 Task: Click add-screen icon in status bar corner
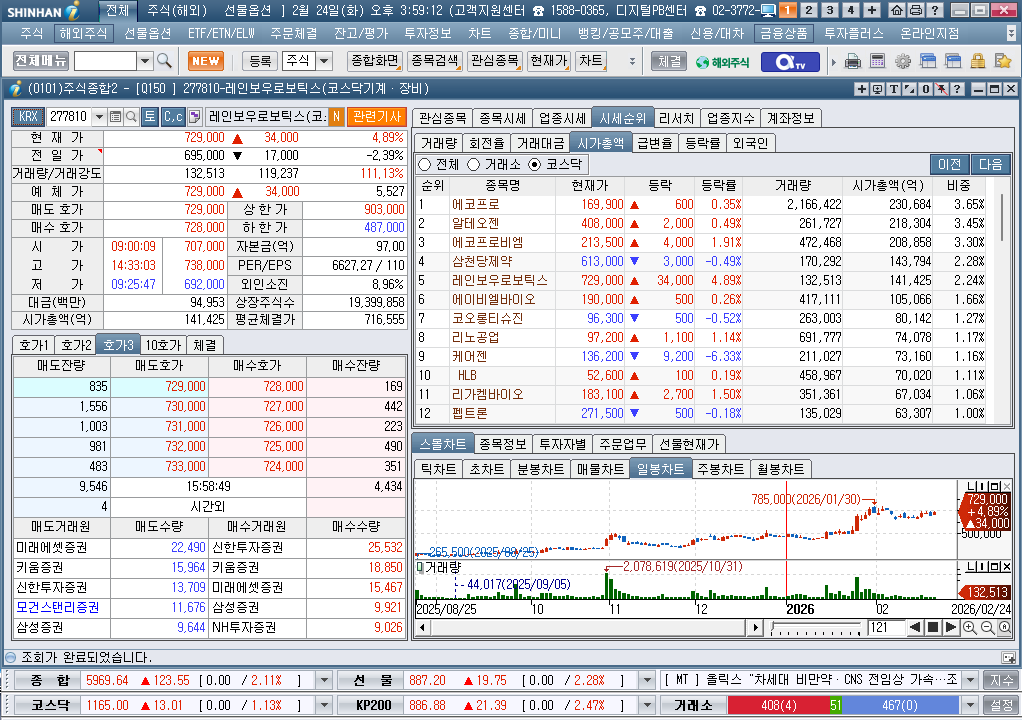[x=1008, y=657]
